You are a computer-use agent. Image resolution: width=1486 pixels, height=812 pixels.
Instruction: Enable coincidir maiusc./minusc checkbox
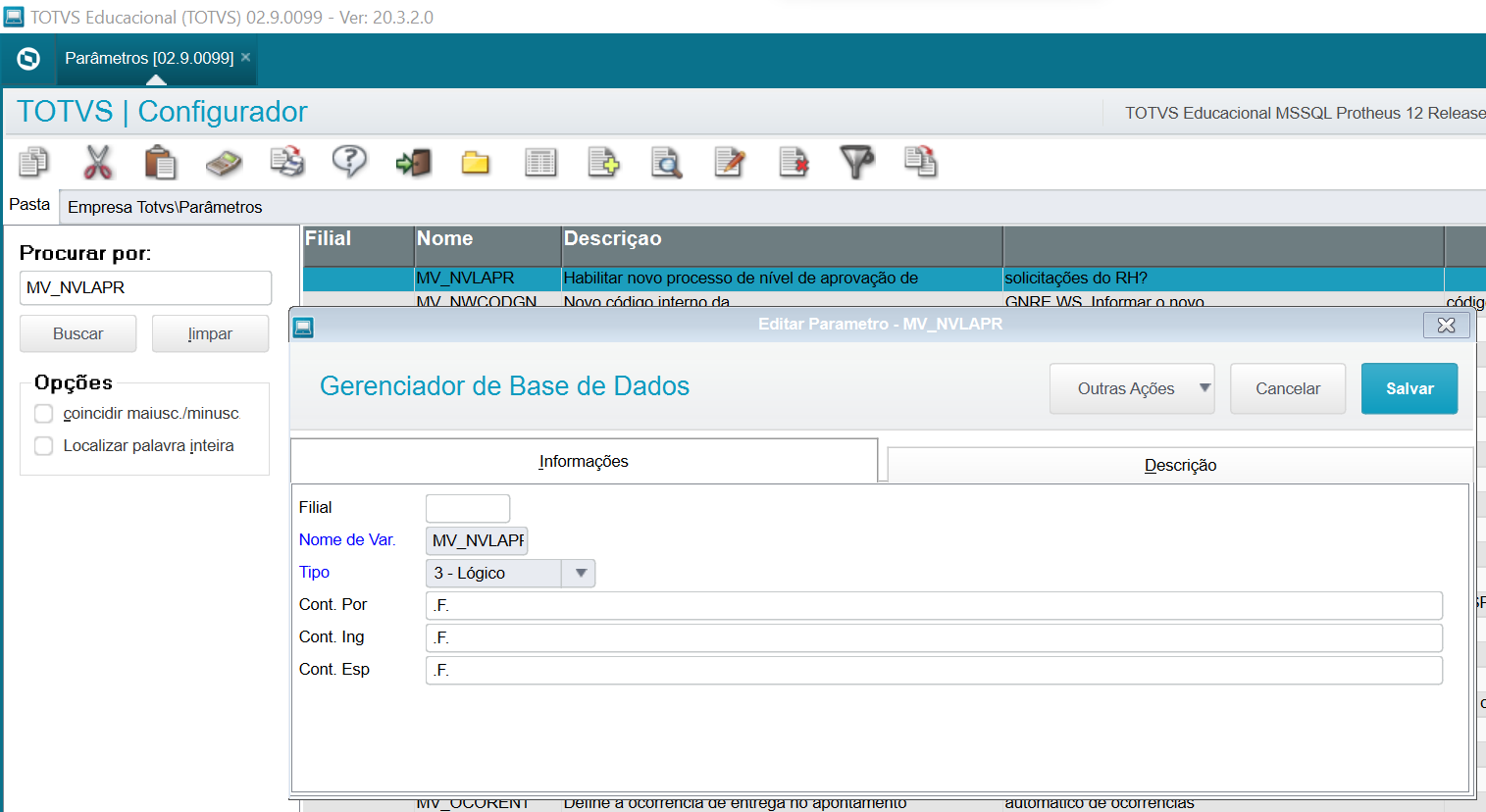[x=44, y=414]
